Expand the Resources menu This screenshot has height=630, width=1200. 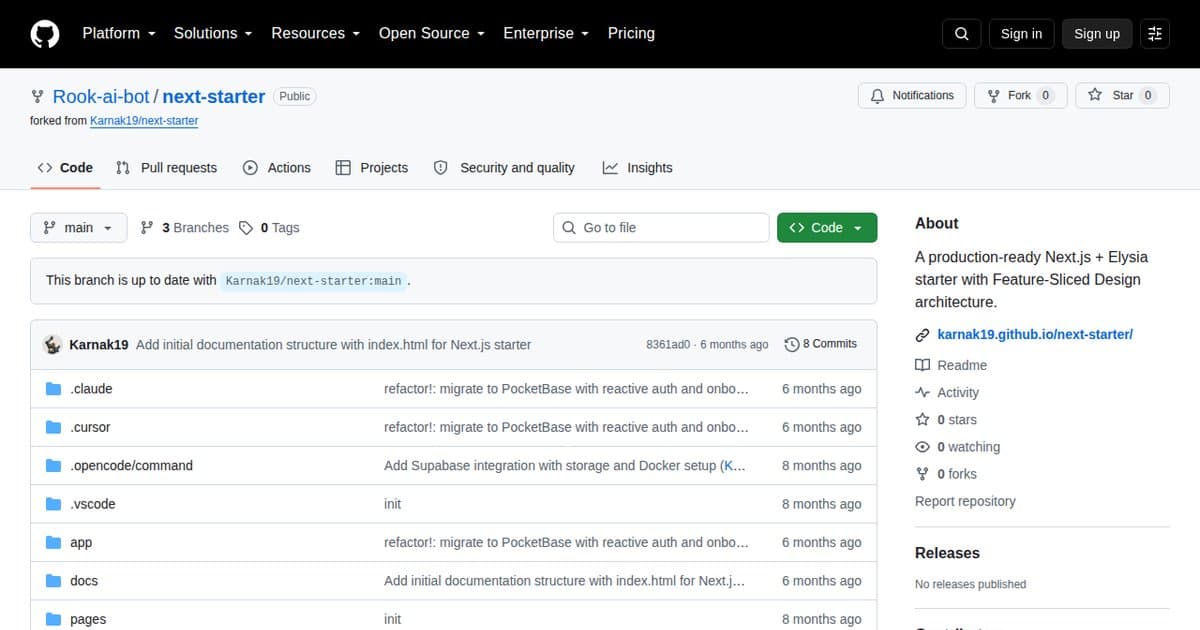click(315, 33)
